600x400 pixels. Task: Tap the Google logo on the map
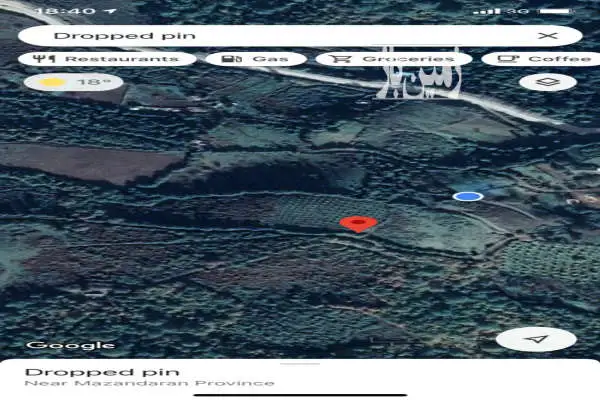click(70, 345)
